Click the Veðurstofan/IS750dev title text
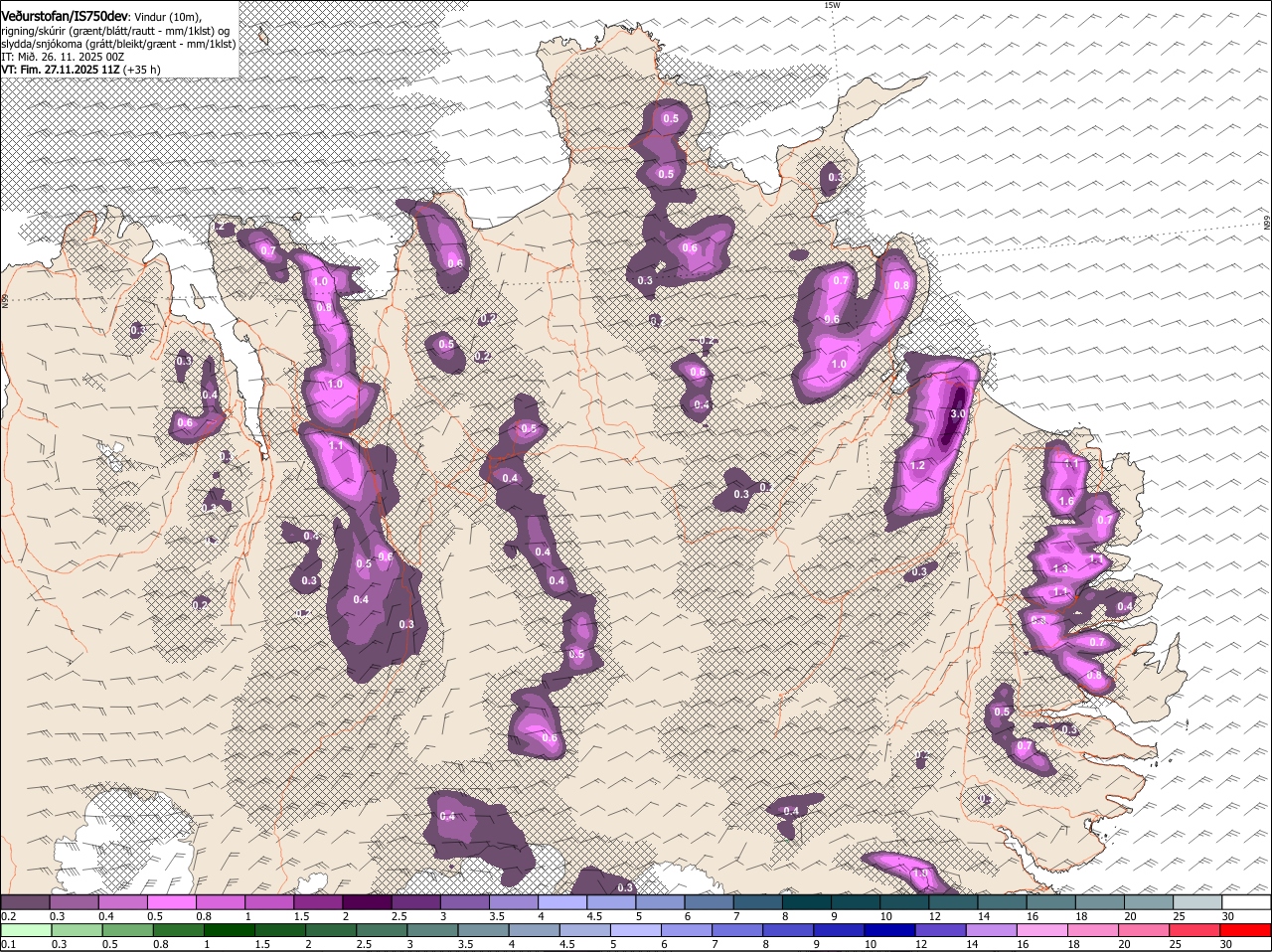Image resolution: width=1272 pixels, height=952 pixels. (65, 17)
